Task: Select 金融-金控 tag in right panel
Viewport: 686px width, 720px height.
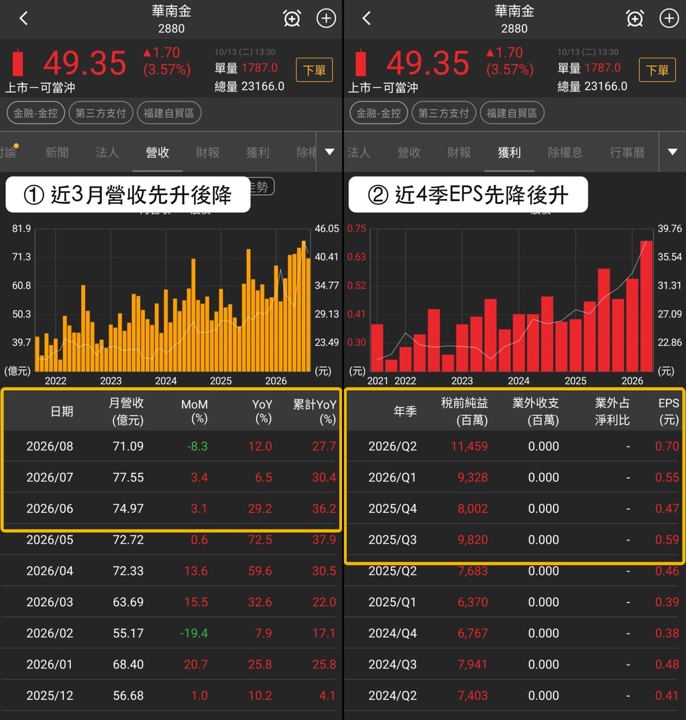Action: pyautogui.click(x=378, y=113)
